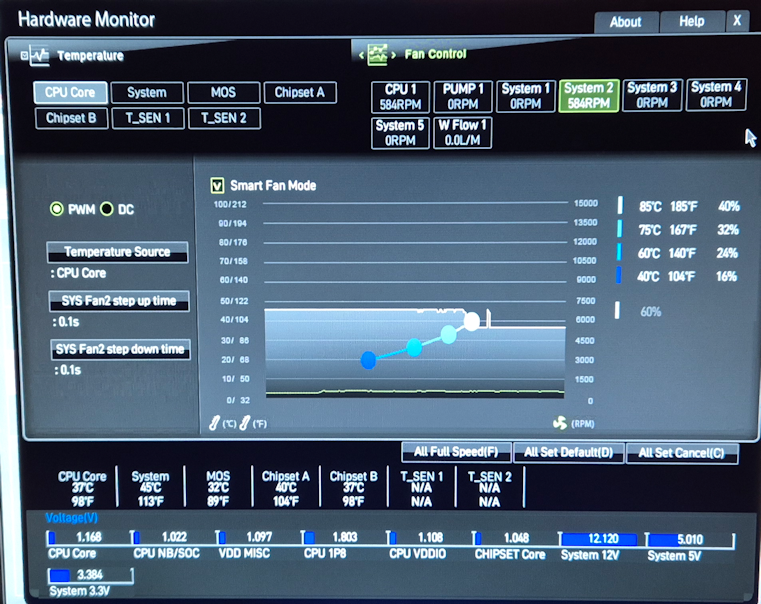The image size is (761, 604).
Task: Click the MOS 32°C temperature readout
Action: [x=218, y=489]
